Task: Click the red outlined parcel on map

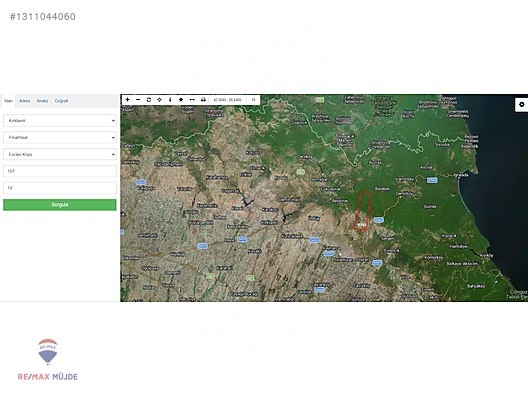Action: [363, 211]
